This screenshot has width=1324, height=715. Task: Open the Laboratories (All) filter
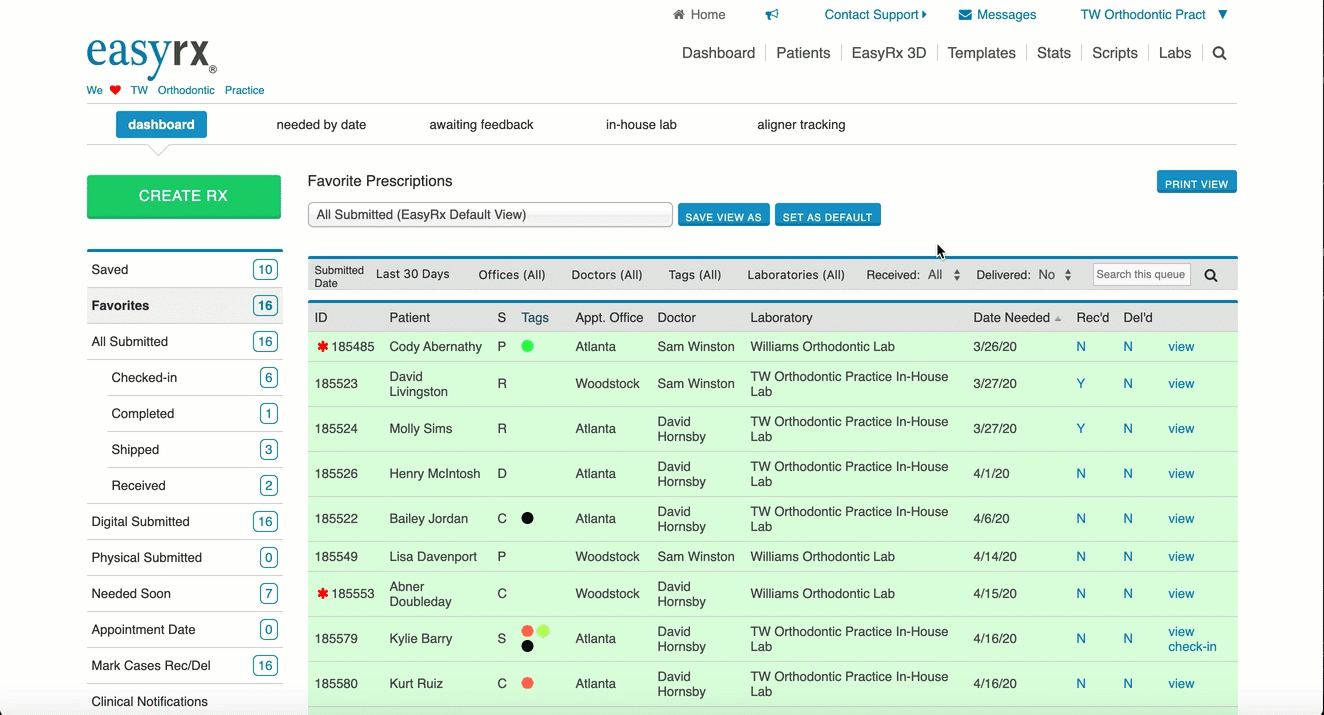pyautogui.click(x=796, y=275)
